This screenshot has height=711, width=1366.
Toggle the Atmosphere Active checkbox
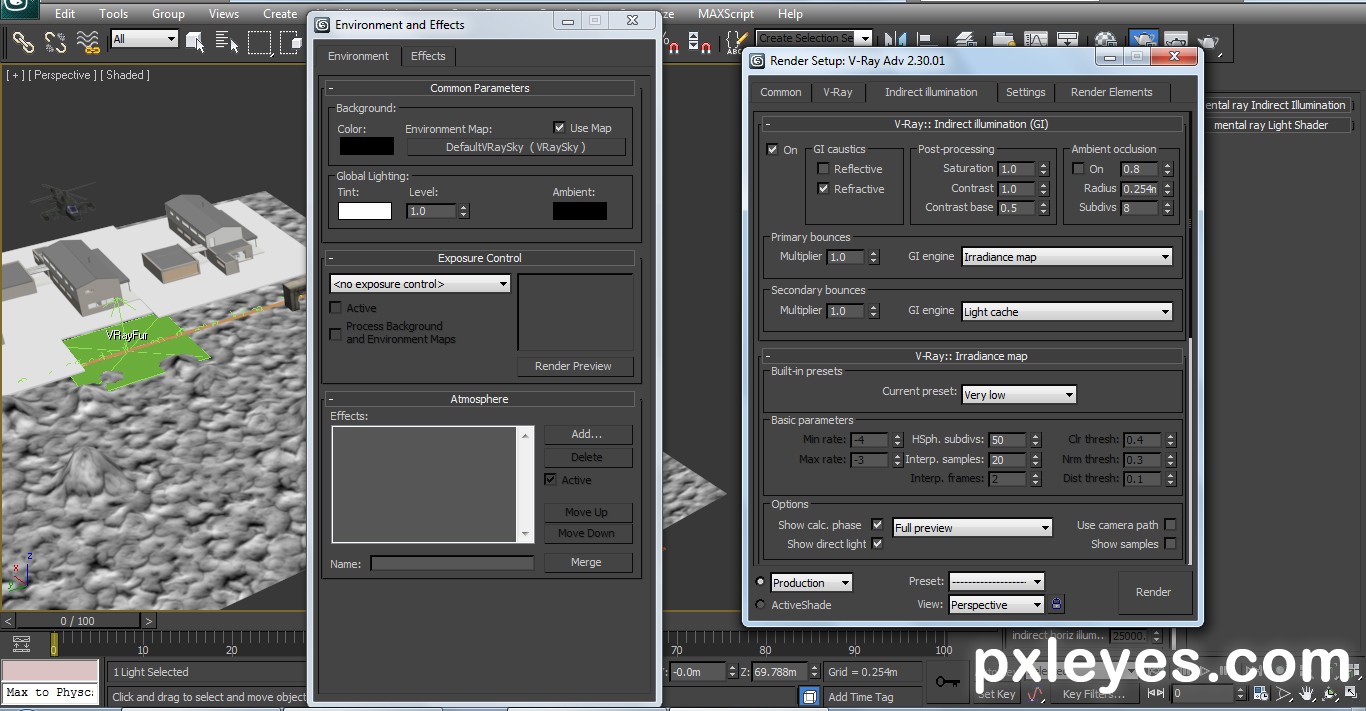[550, 480]
